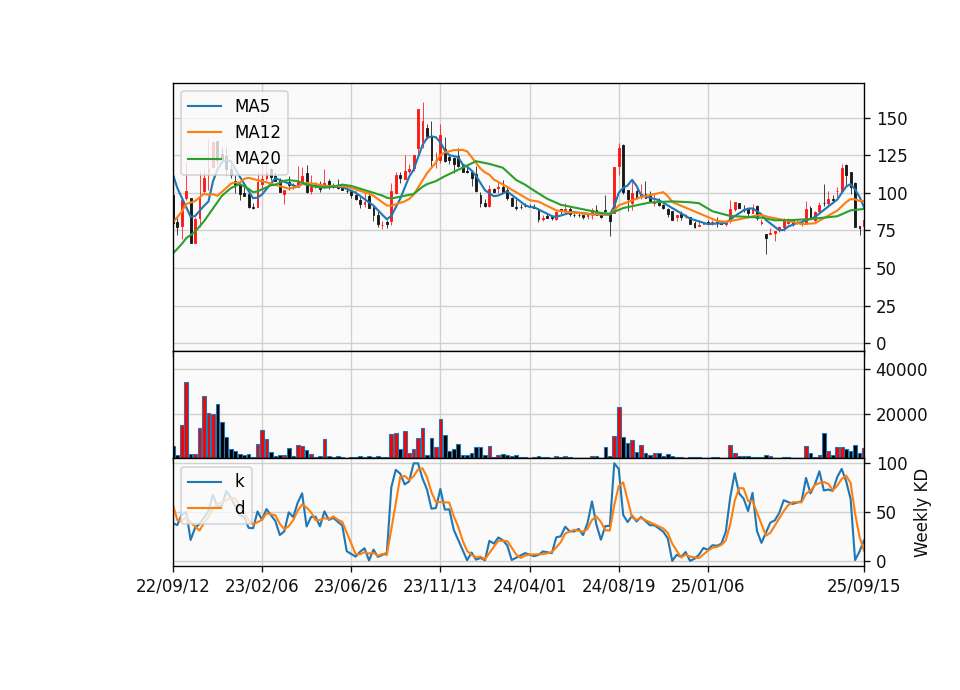Click the 24/04/01 date tick label
This screenshot has height=690, width=960.
pyautogui.click(x=530, y=586)
